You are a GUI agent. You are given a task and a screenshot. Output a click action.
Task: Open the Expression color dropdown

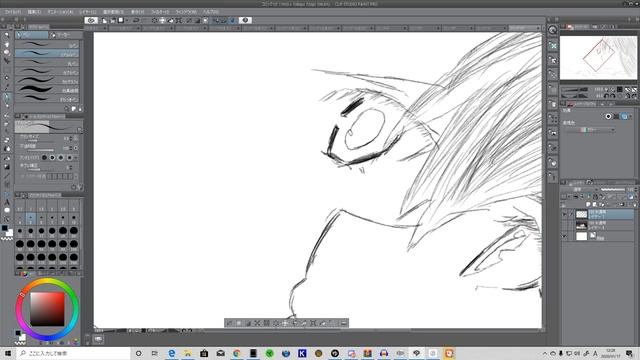590,129
